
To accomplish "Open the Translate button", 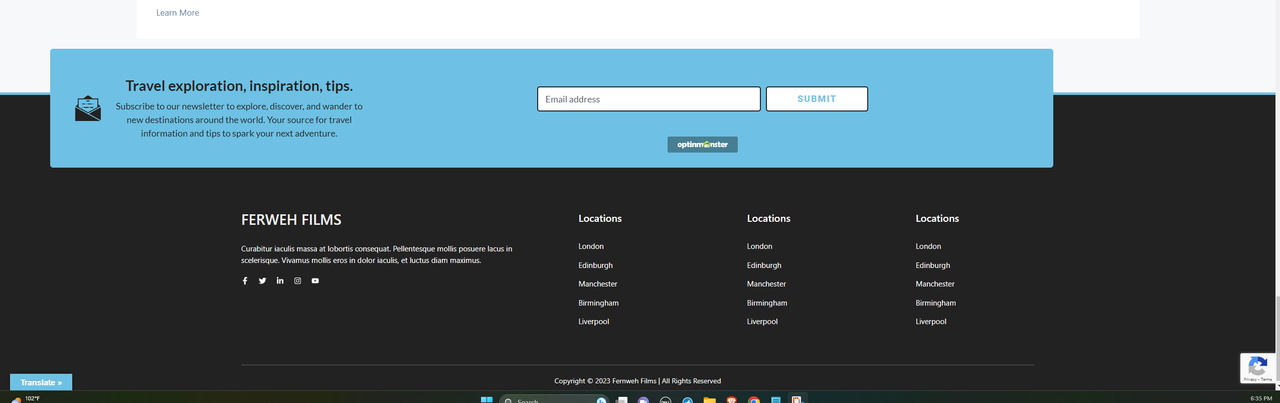I will coord(41,382).
